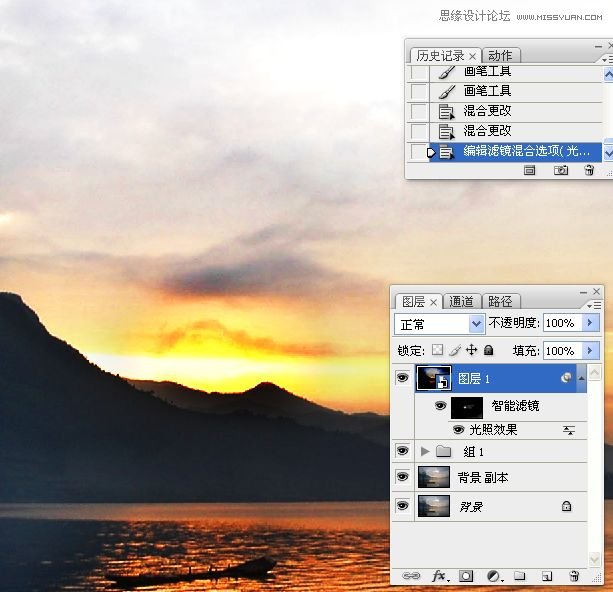613x592 pixels.
Task: Set history brush source for first 混合更改
Action: tap(419, 111)
